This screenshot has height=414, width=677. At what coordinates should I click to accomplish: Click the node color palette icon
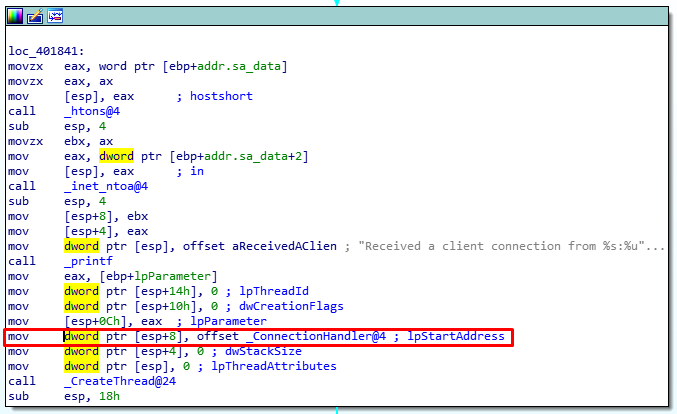[x=13, y=16]
